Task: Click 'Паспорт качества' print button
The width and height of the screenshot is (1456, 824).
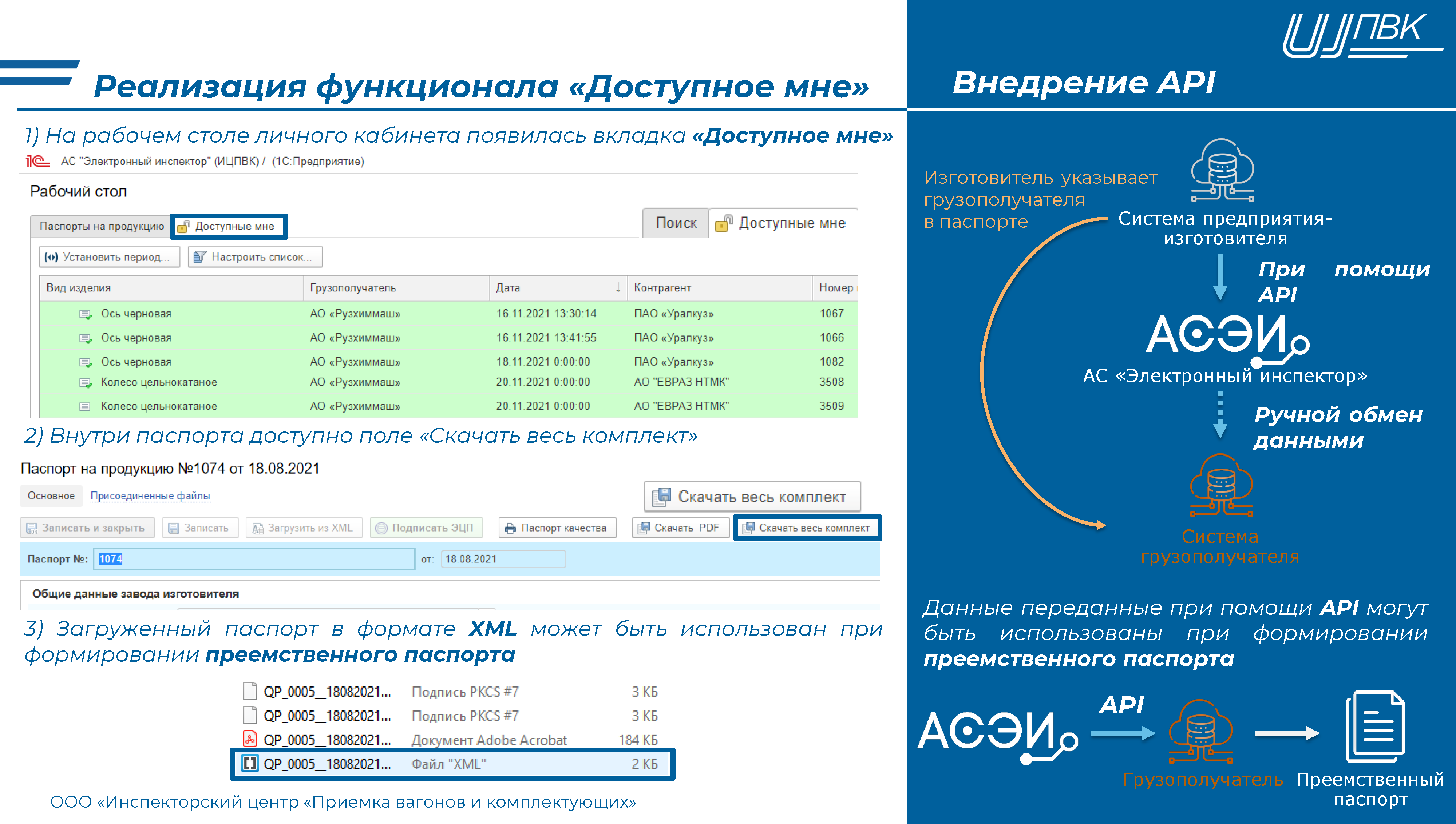Action: click(557, 528)
